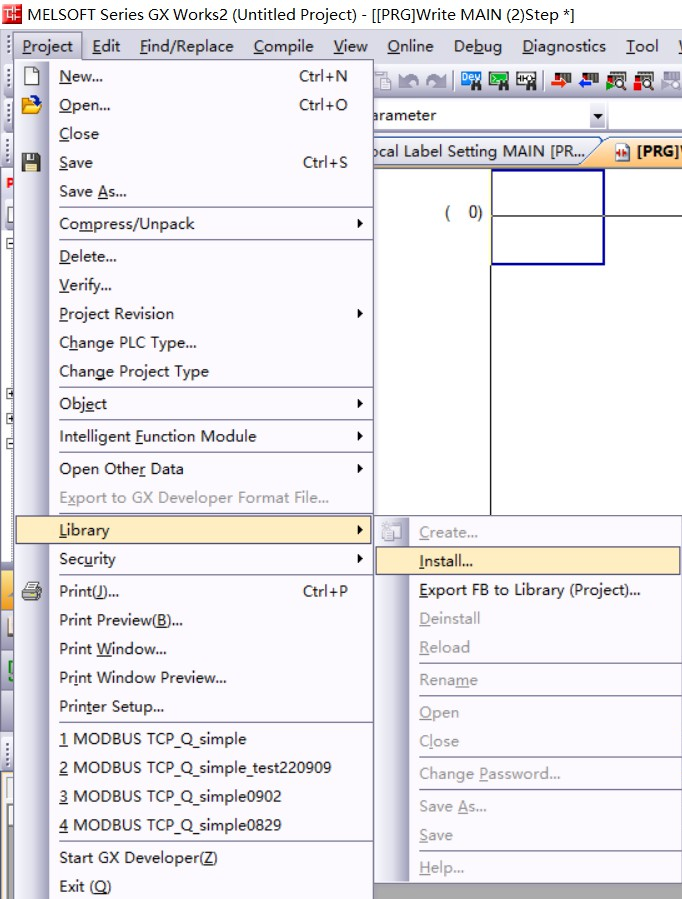Open the highlighted Library submenu entry
682x899 pixels.
[x=194, y=530]
